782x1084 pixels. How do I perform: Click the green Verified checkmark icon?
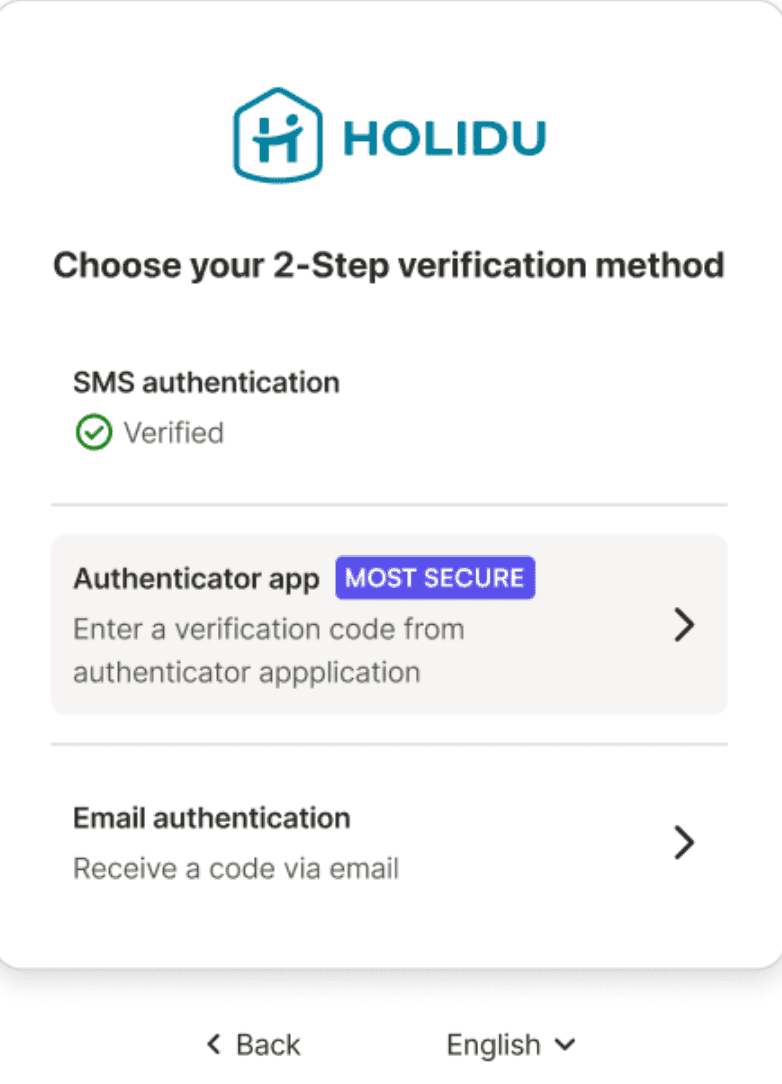[93, 433]
